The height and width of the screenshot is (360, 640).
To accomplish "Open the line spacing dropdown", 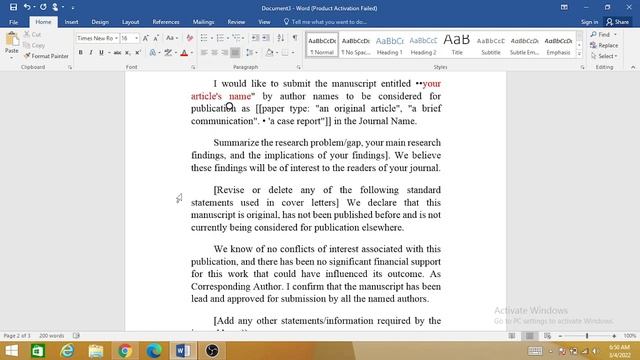I will [256, 53].
